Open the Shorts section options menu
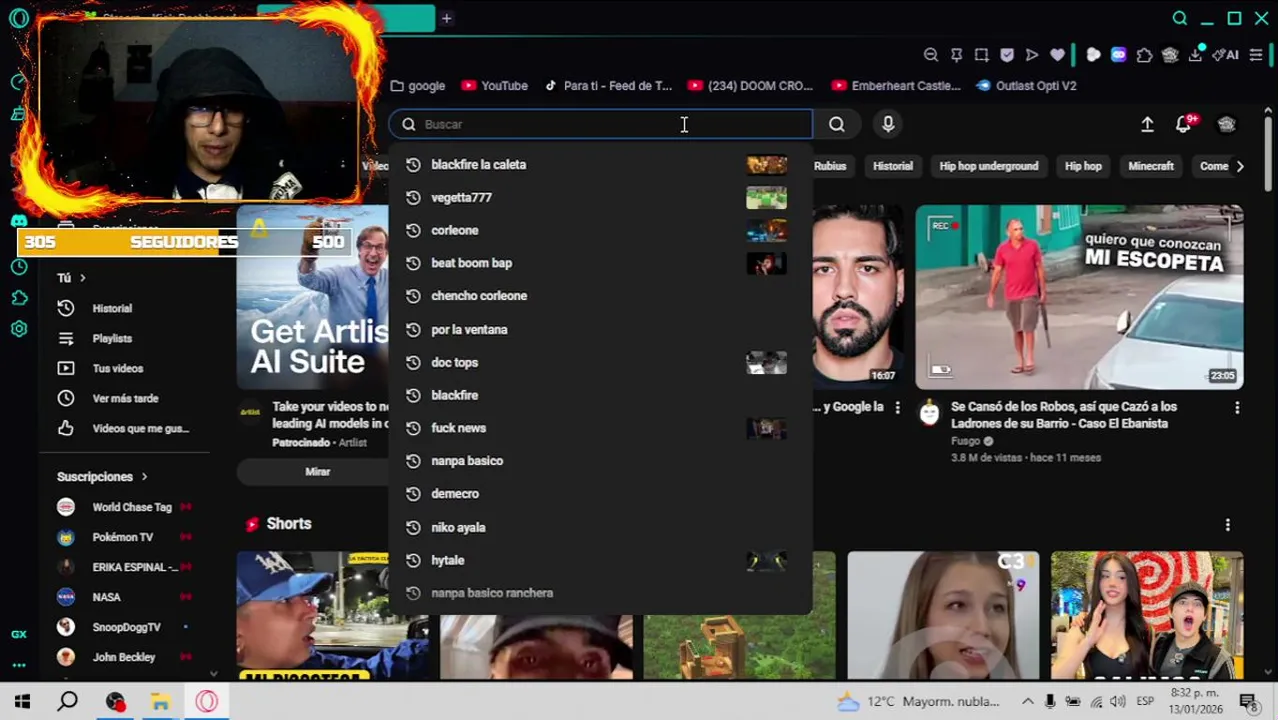 pos(1228,525)
